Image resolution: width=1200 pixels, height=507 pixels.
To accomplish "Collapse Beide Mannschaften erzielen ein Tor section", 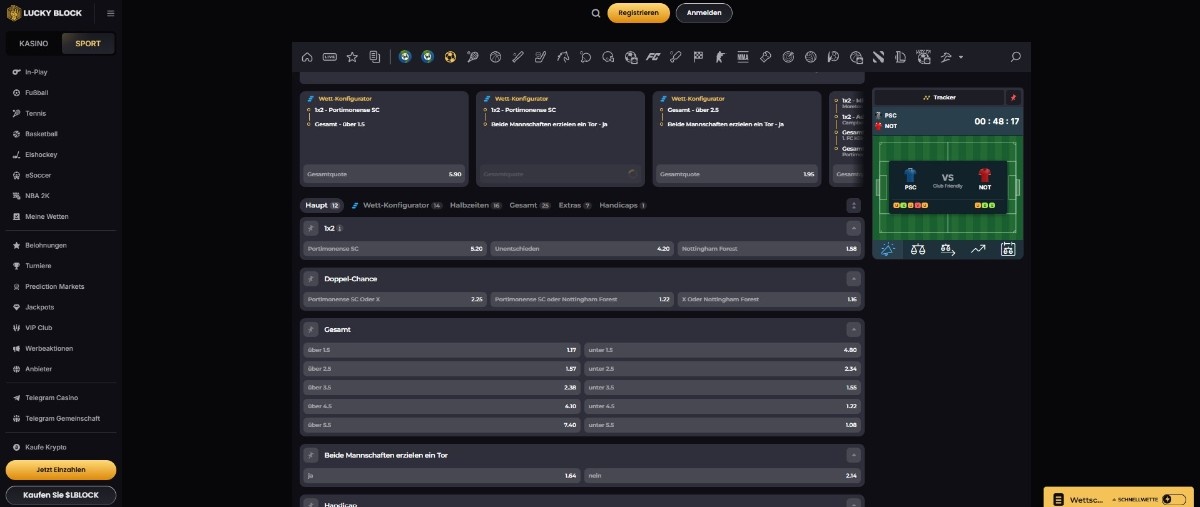I will (x=853, y=455).
